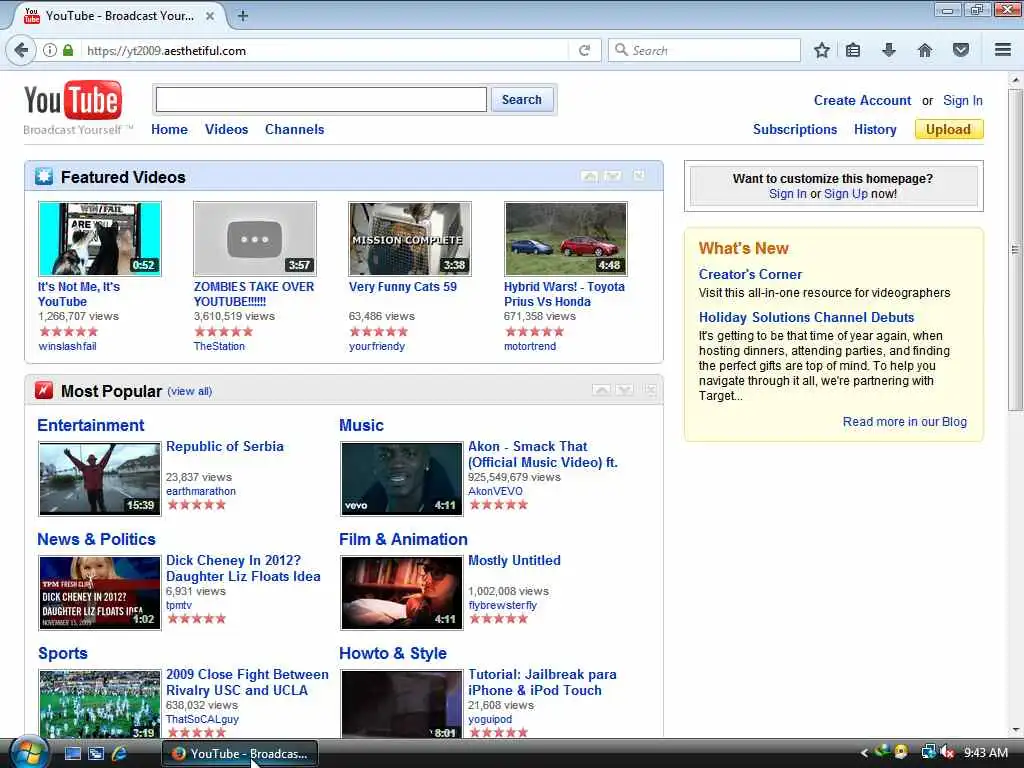
Task: Reload the page with the refresh icon
Action: (x=584, y=50)
